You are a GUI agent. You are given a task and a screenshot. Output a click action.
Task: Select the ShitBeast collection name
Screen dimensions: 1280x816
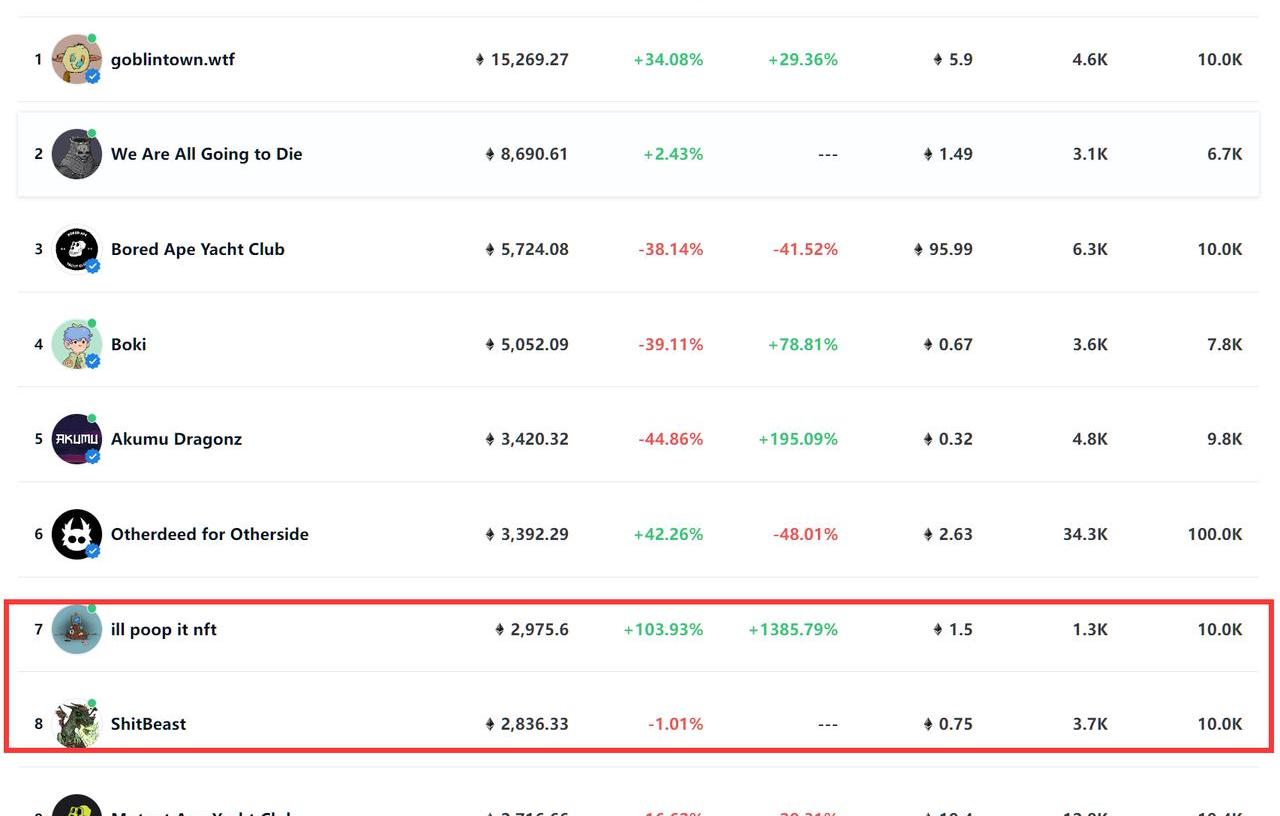148,724
